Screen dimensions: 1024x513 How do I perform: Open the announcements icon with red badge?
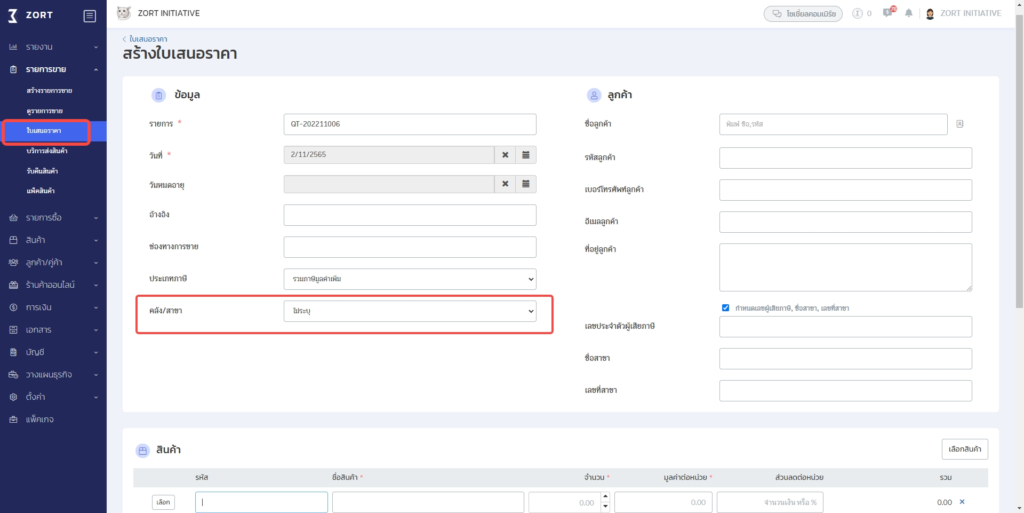888,14
